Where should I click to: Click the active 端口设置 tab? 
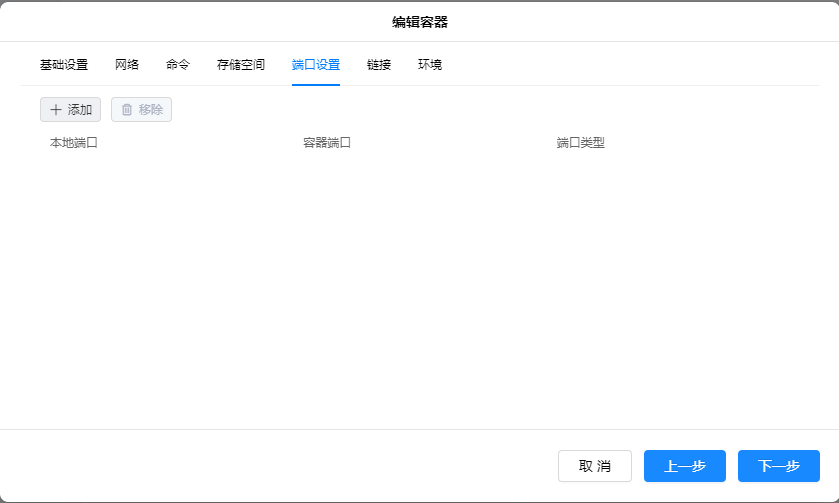click(316, 65)
